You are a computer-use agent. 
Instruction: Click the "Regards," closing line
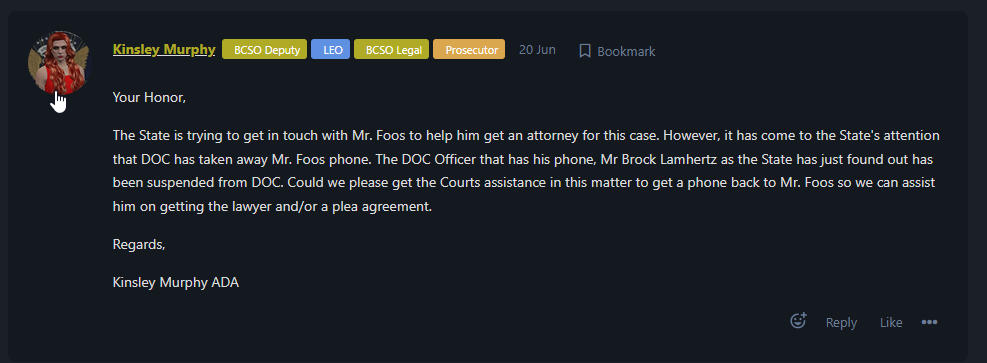[139, 244]
